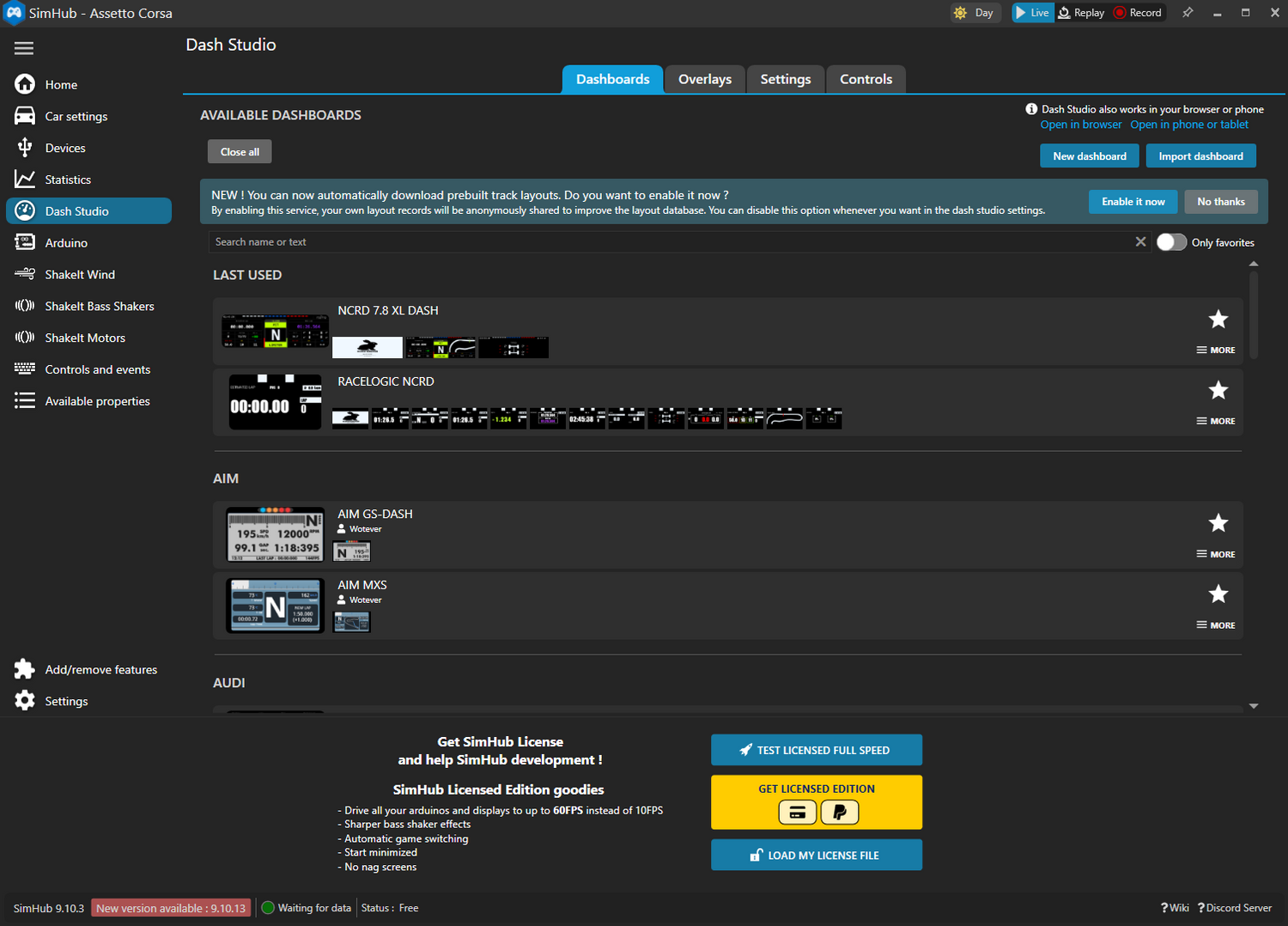Image resolution: width=1288 pixels, height=926 pixels.
Task: Enable Live mode in title bar
Action: click(x=1032, y=13)
